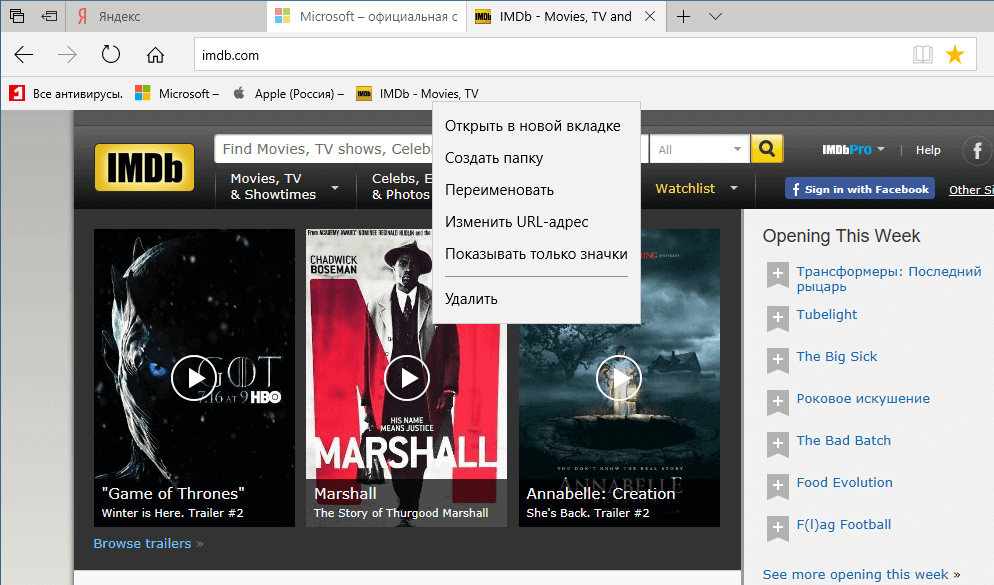Play the Marshall trailer
Viewport: 994px width, 585px height.
407,378
